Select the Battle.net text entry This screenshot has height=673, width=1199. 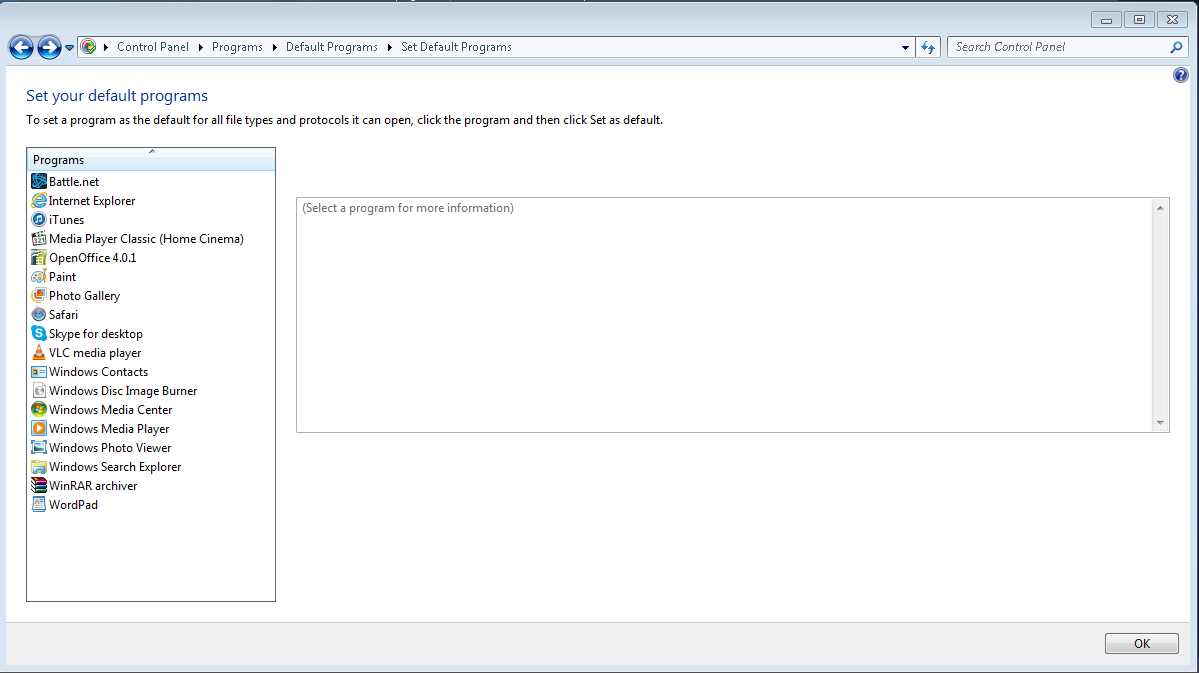coord(74,181)
